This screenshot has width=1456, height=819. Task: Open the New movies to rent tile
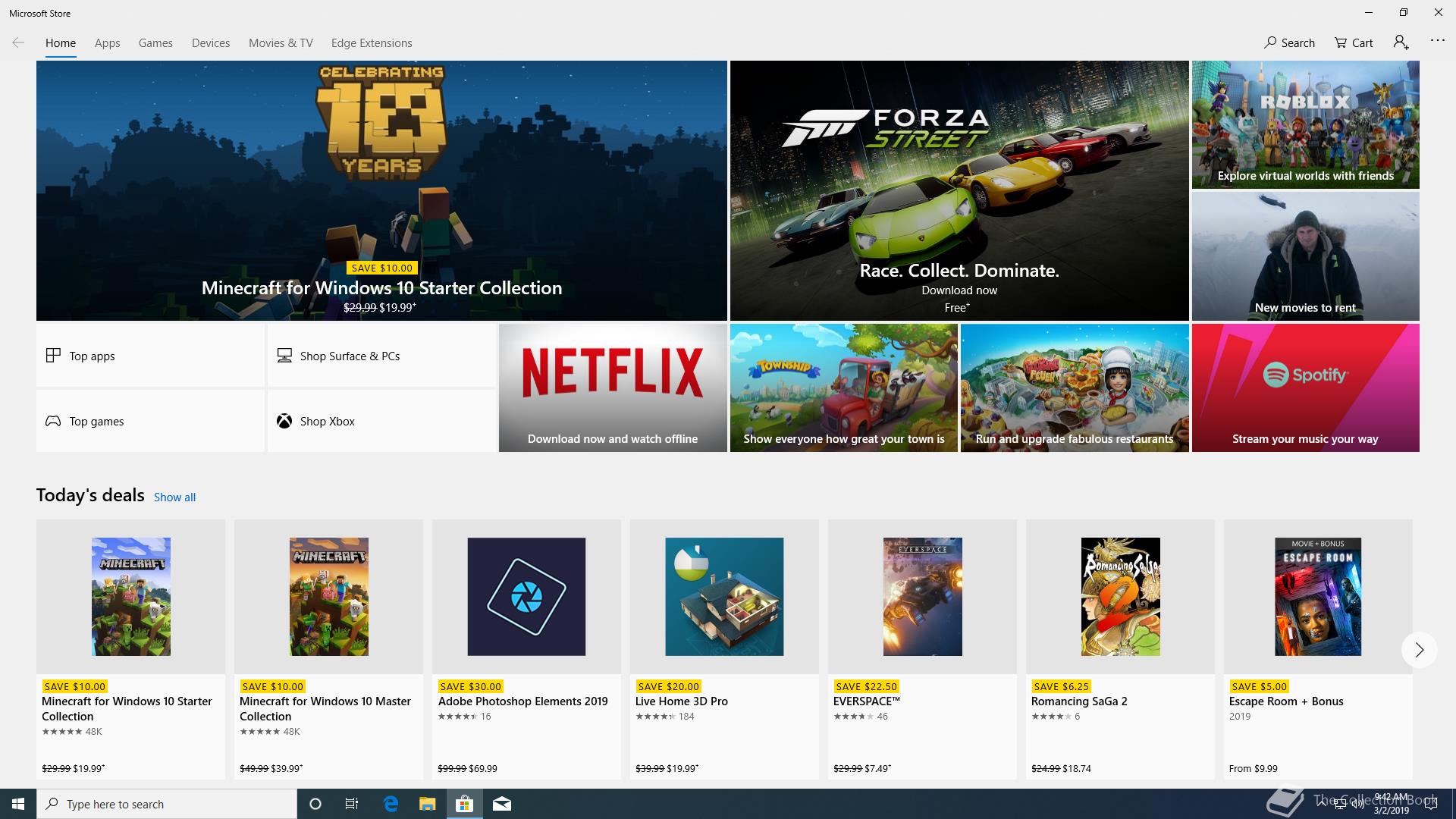[1305, 256]
